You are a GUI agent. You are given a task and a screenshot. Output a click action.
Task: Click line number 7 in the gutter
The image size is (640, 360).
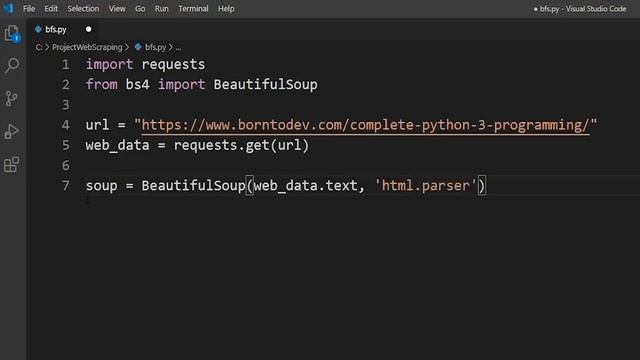(x=65, y=186)
